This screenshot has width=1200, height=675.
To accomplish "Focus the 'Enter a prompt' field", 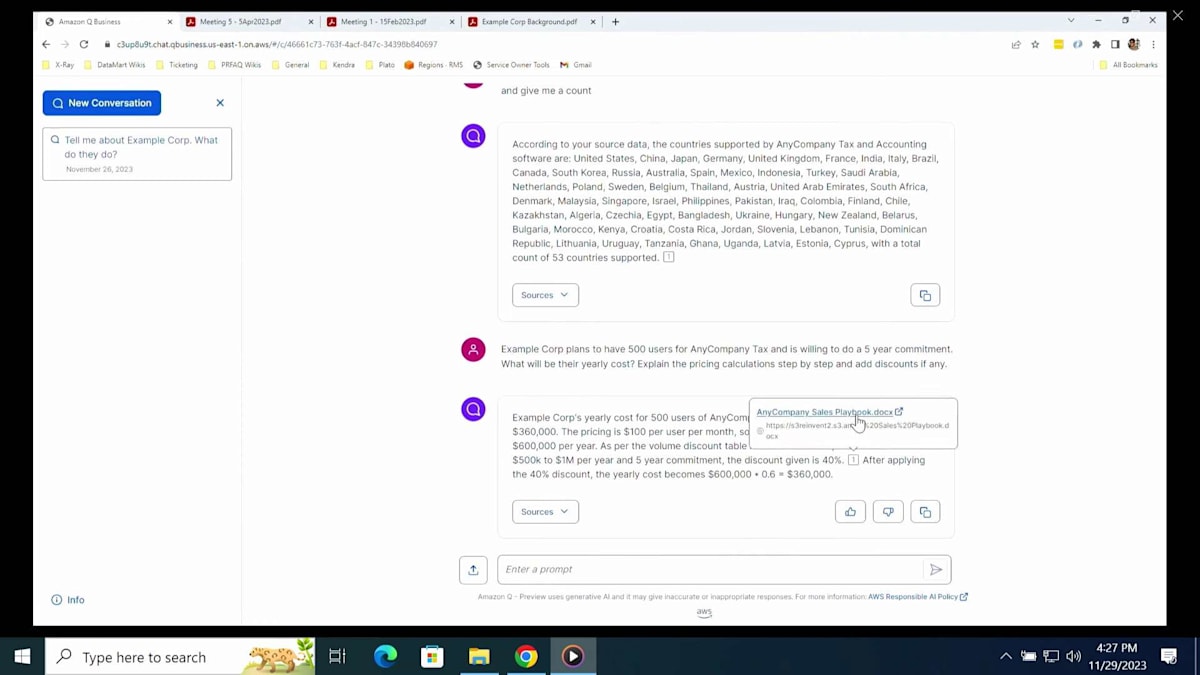I will [x=710, y=570].
